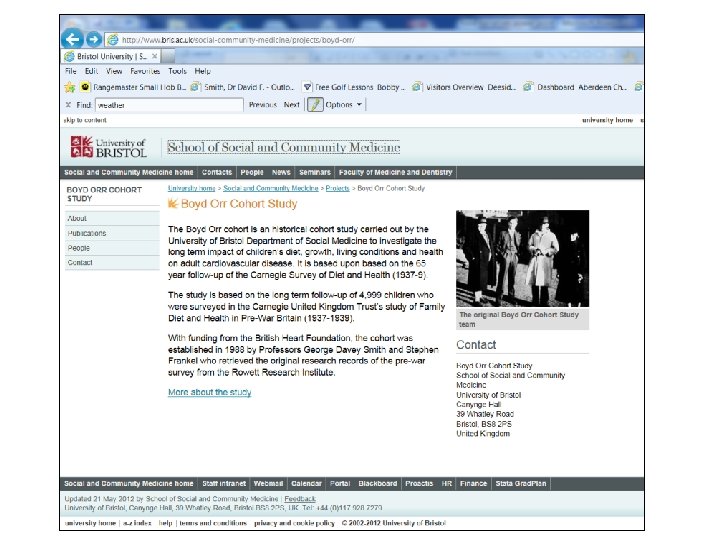
Task: Open the Help menu
Action: pyautogui.click(x=202, y=71)
